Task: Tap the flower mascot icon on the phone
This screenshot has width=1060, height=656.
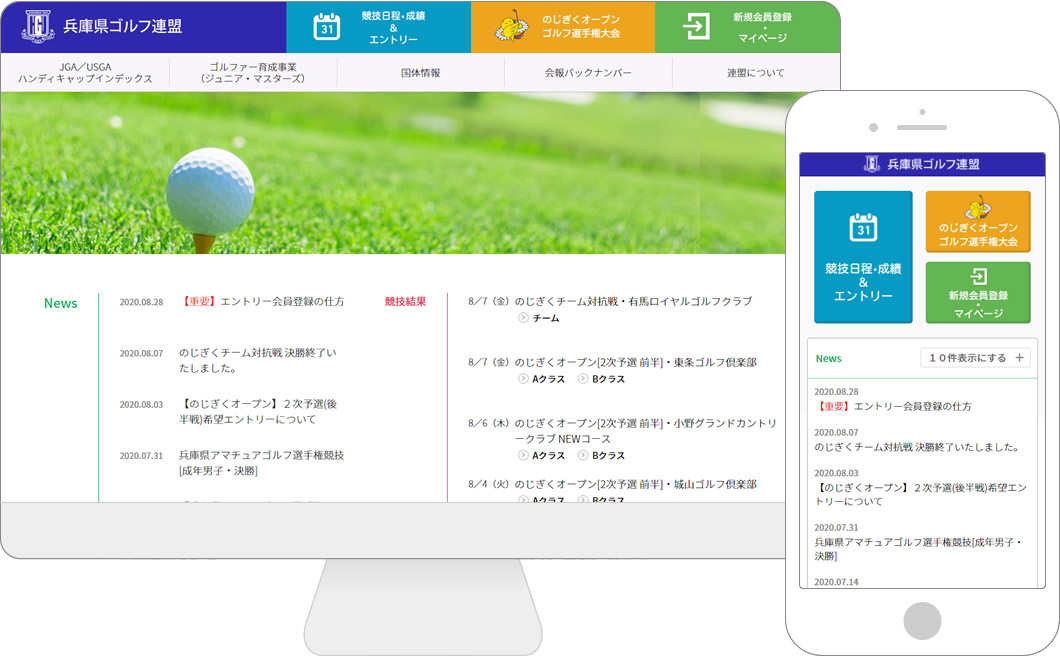Action: [x=978, y=208]
